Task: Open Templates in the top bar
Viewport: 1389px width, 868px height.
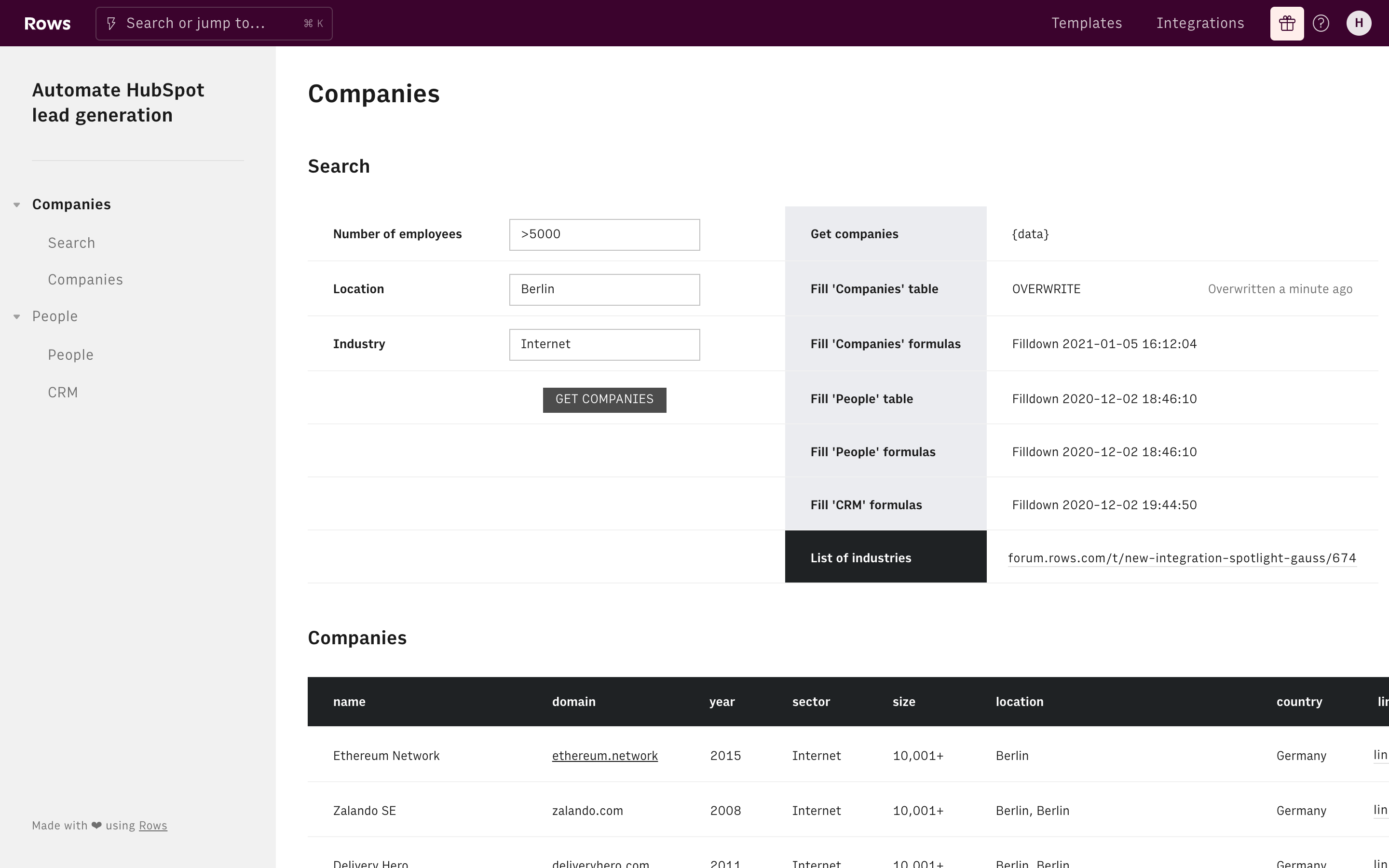Action: (x=1087, y=24)
